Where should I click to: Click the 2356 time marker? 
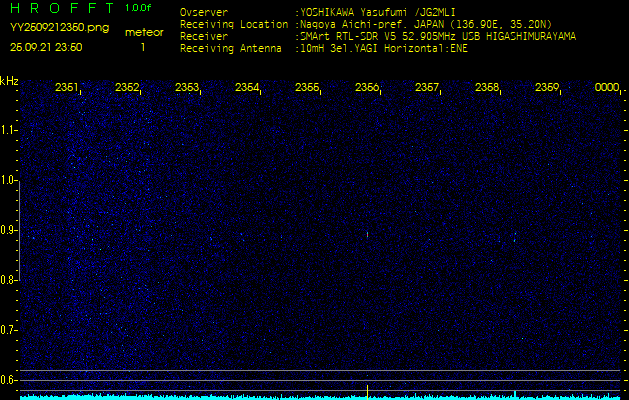tap(367, 88)
